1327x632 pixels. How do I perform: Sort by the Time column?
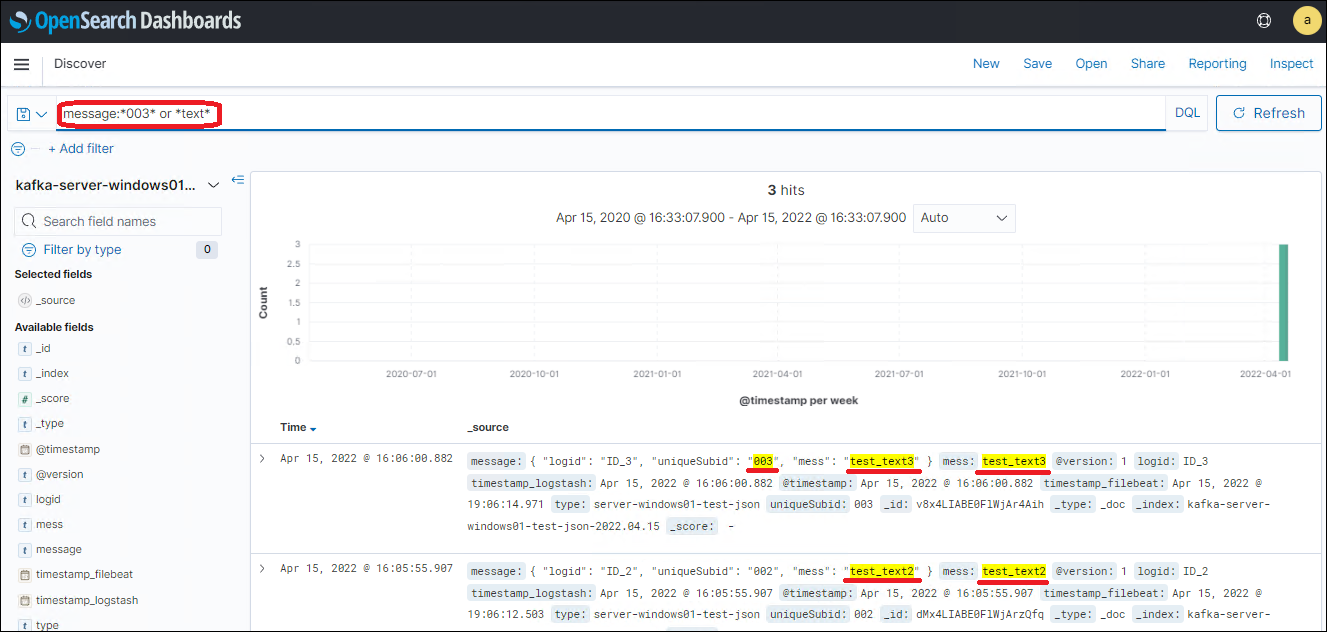point(298,427)
